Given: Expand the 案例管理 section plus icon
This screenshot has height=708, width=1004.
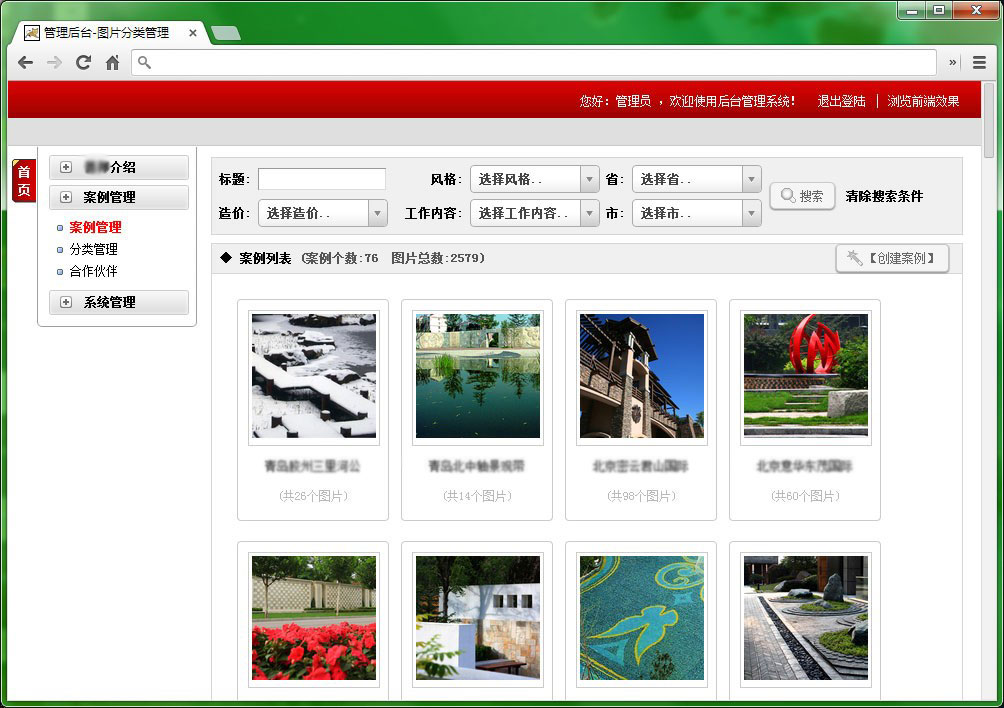Looking at the screenshot, I should click(x=65, y=197).
